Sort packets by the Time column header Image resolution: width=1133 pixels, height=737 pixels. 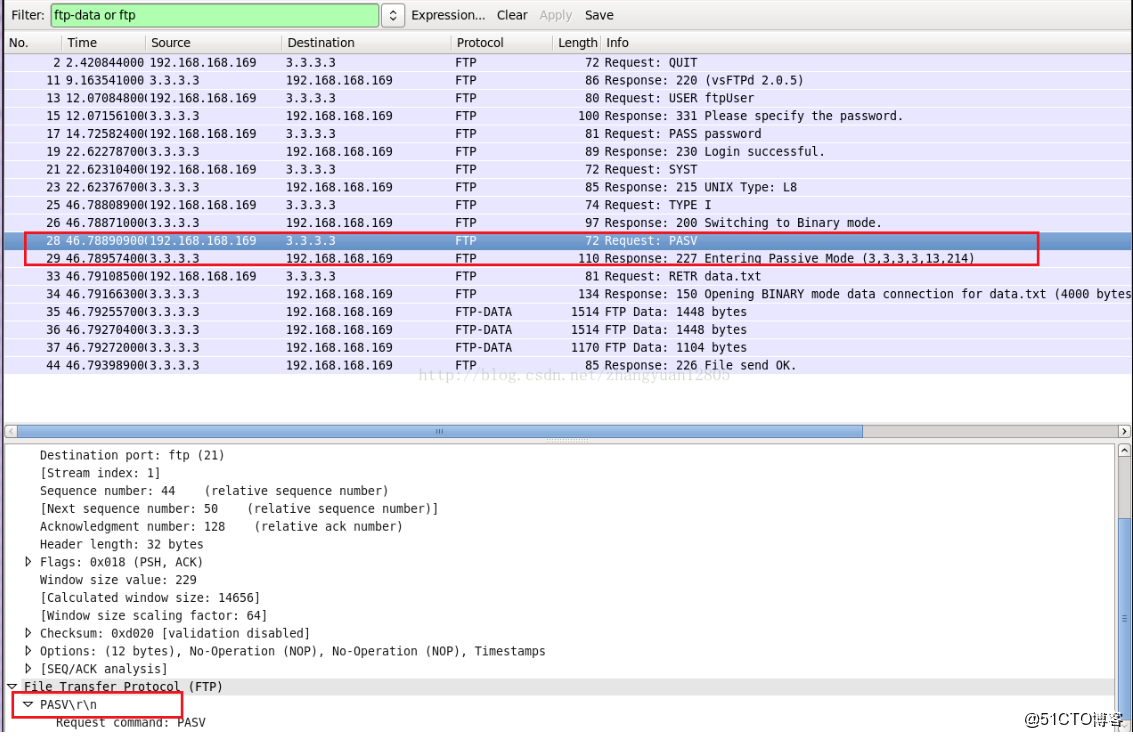(103, 43)
